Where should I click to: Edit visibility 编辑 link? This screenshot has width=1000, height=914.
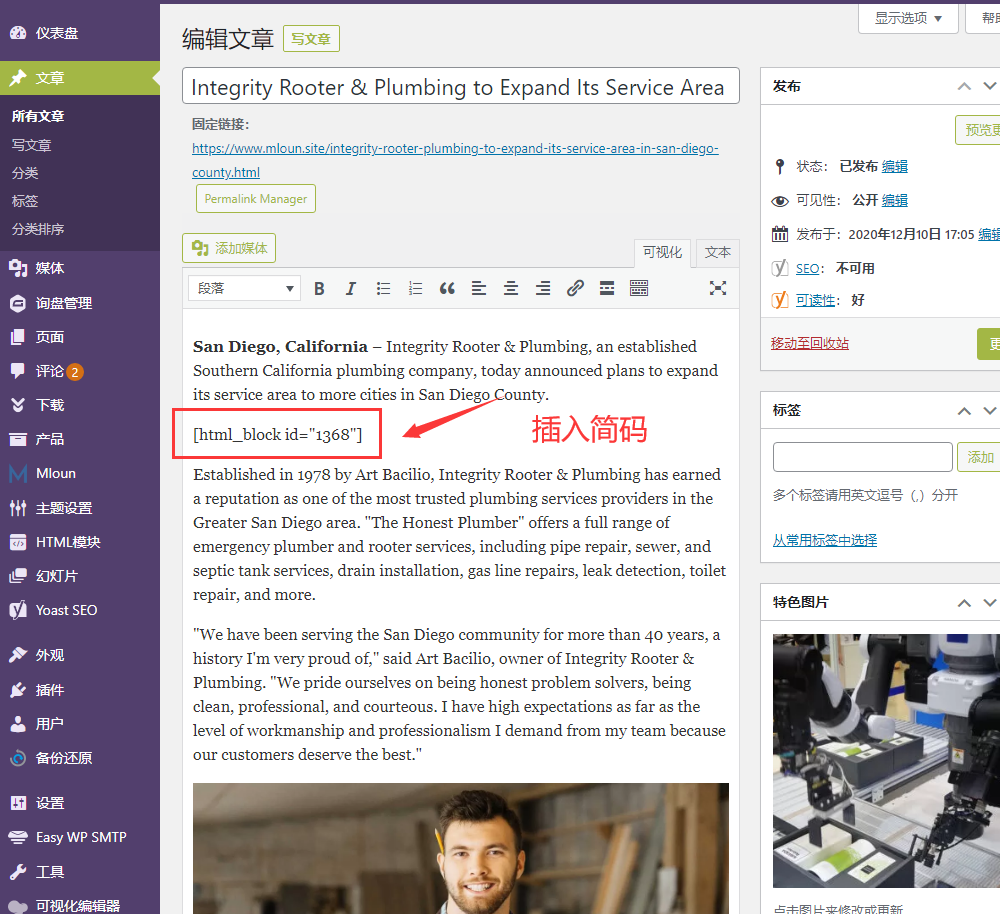[x=895, y=200]
